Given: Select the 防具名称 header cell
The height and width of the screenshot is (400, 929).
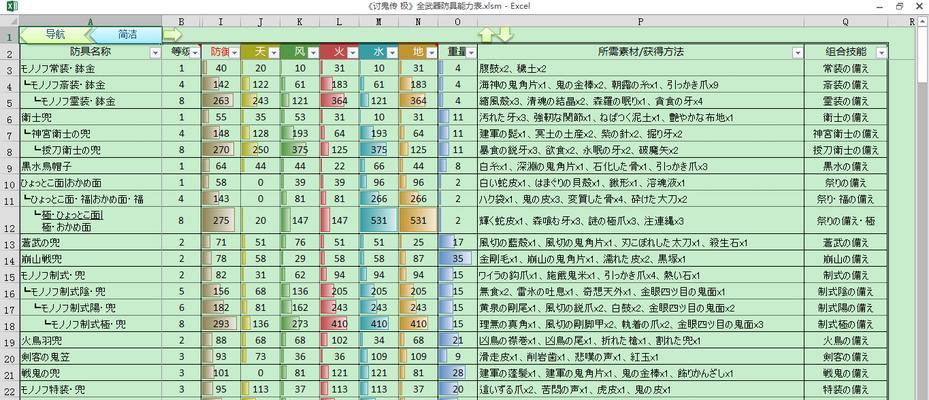Looking at the screenshot, I should 91,52.
